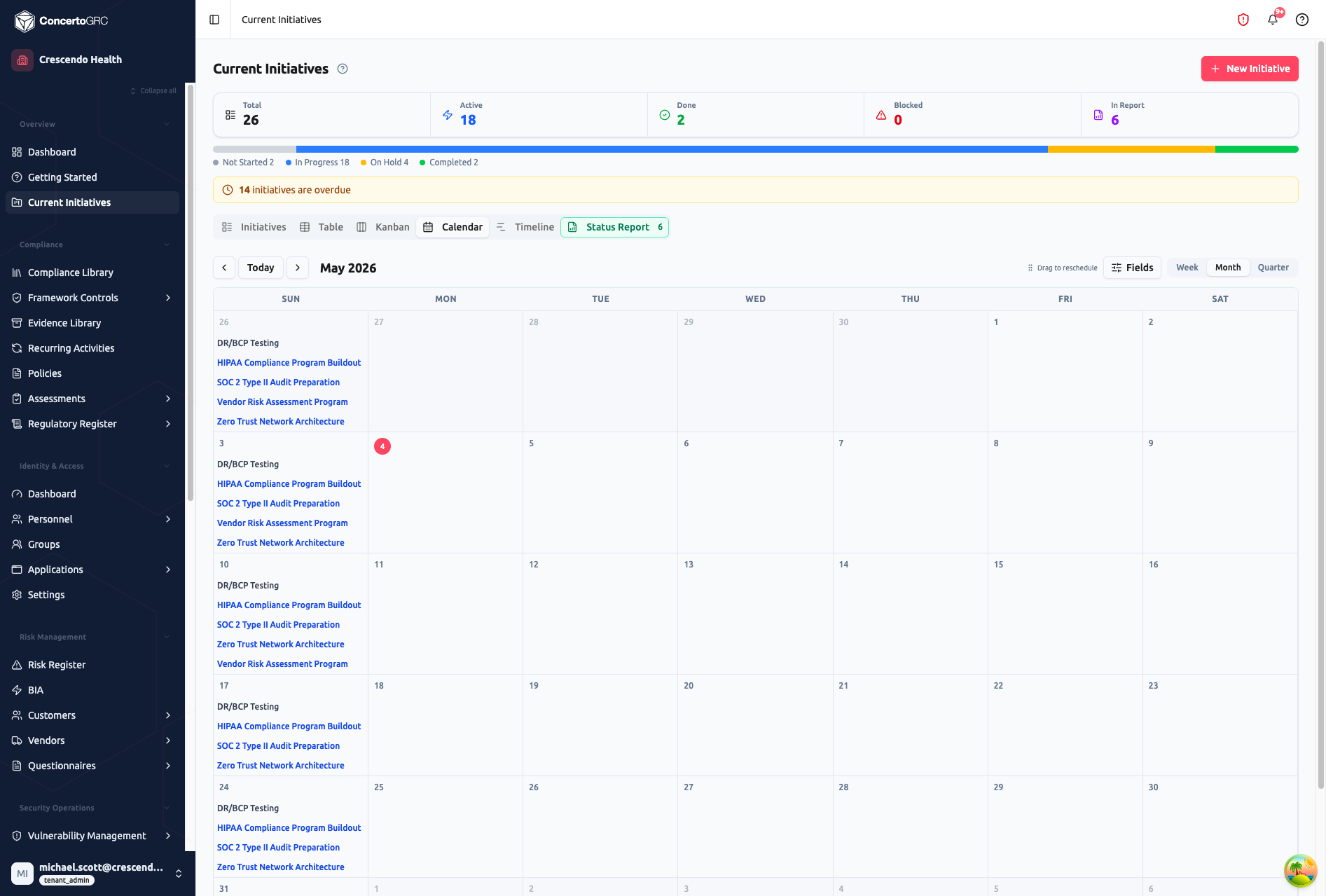This screenshot has height=896, width=1326.
Task: Click the blue In Progress progress bar segment
Action: 672,149
